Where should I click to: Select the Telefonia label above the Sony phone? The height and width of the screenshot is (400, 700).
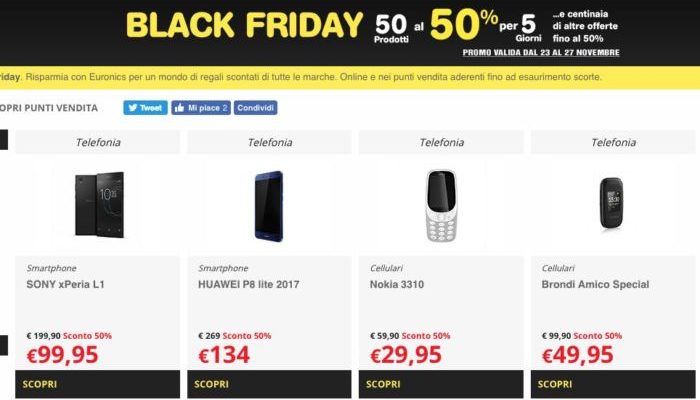click(x=98, y=142)
